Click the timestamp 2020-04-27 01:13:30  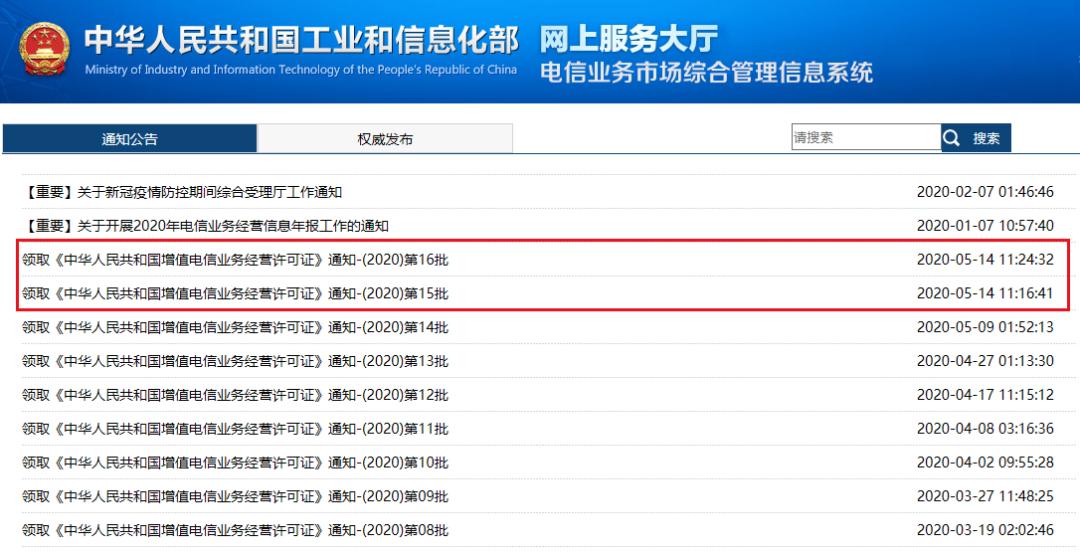[985, 360]
